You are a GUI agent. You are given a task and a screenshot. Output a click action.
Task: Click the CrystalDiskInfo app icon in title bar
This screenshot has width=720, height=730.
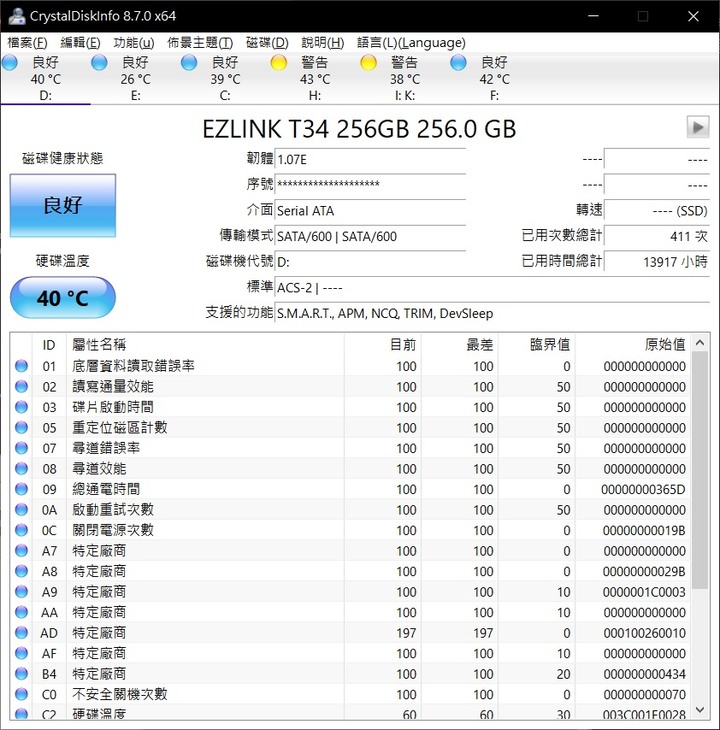pos(17,16)
